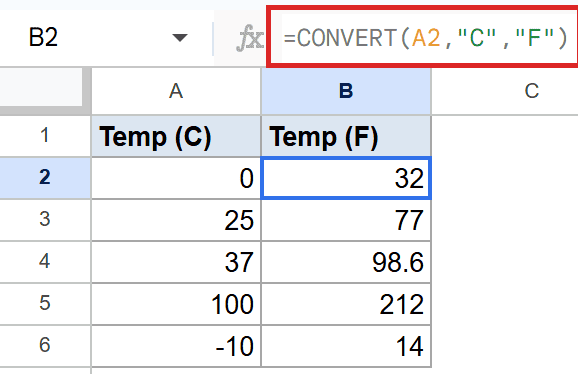Click empty cell C2
578x374 pixels.
pos(505,178)
